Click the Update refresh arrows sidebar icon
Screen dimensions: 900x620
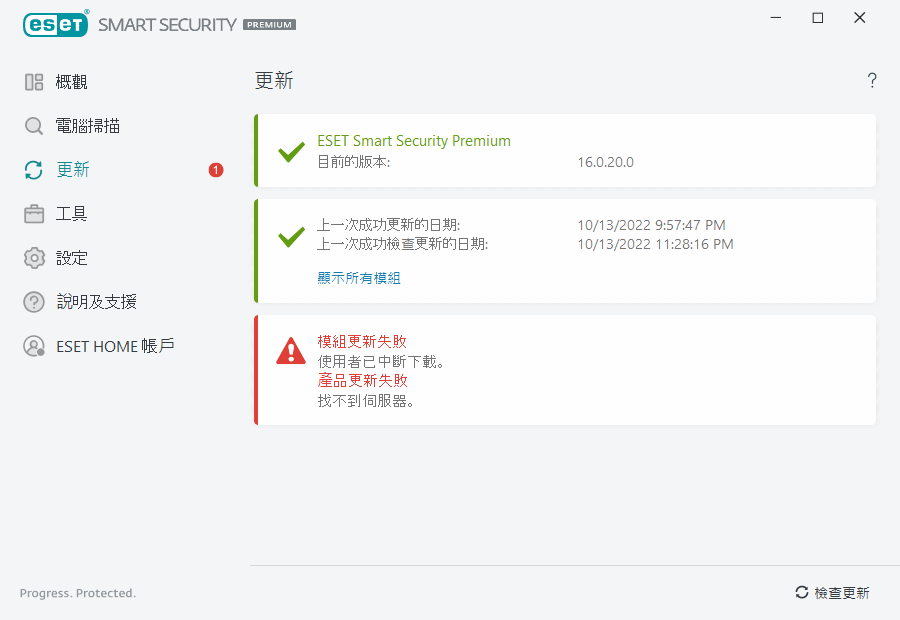pos(34,170)
